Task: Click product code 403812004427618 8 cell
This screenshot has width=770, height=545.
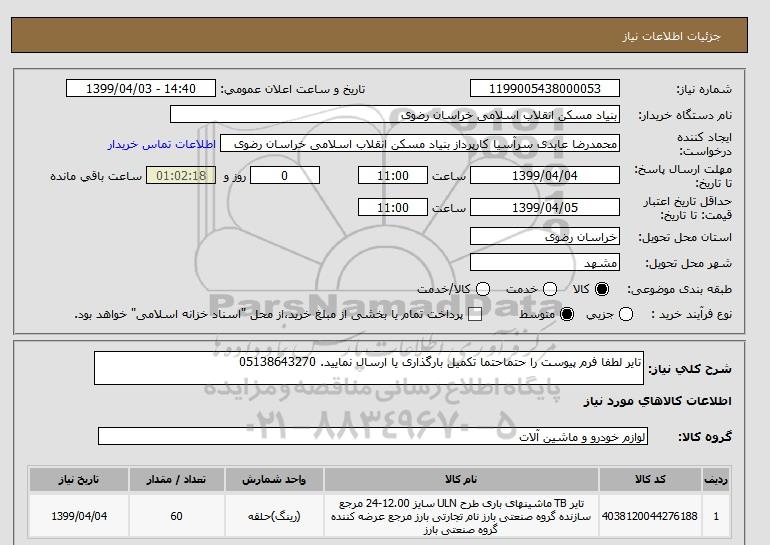Action: click(650, 517)
